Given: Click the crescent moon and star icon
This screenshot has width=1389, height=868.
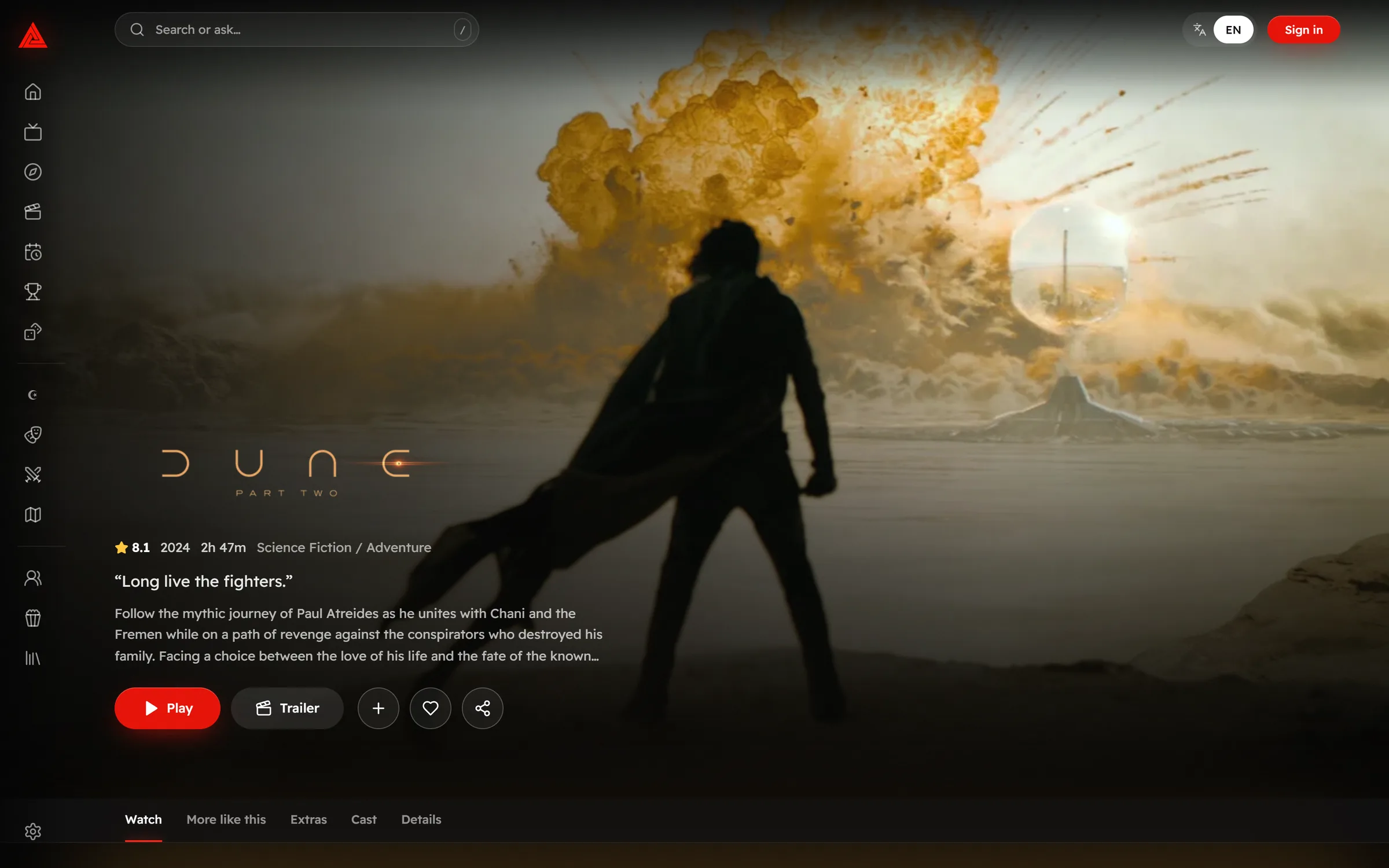Looking at the screenshot, I should (33, 395).
